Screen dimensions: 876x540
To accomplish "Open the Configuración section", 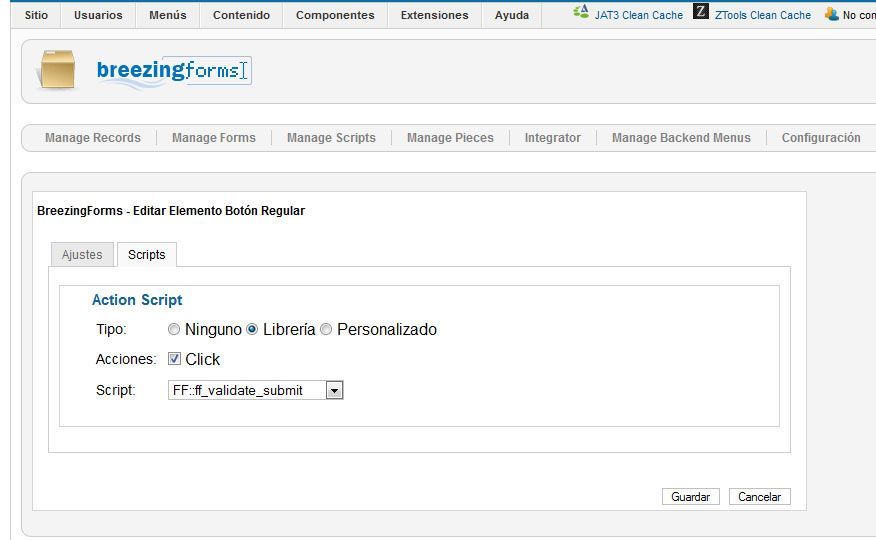I will pos(821,138).
